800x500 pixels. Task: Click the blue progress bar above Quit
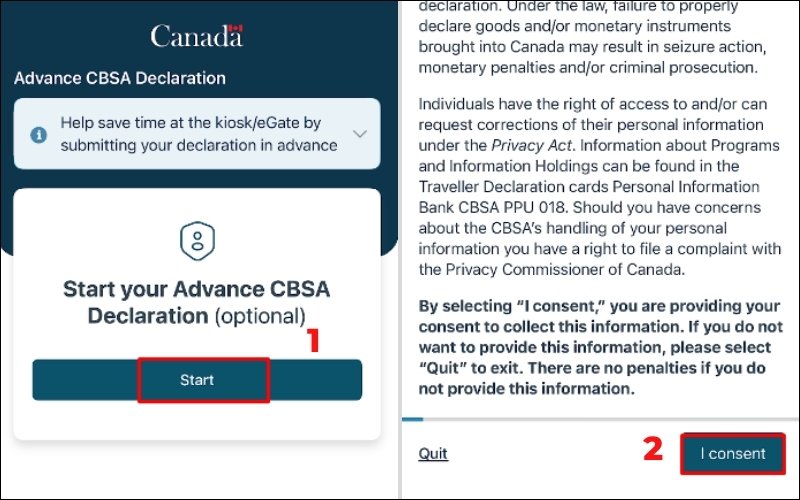click(411, 419)
